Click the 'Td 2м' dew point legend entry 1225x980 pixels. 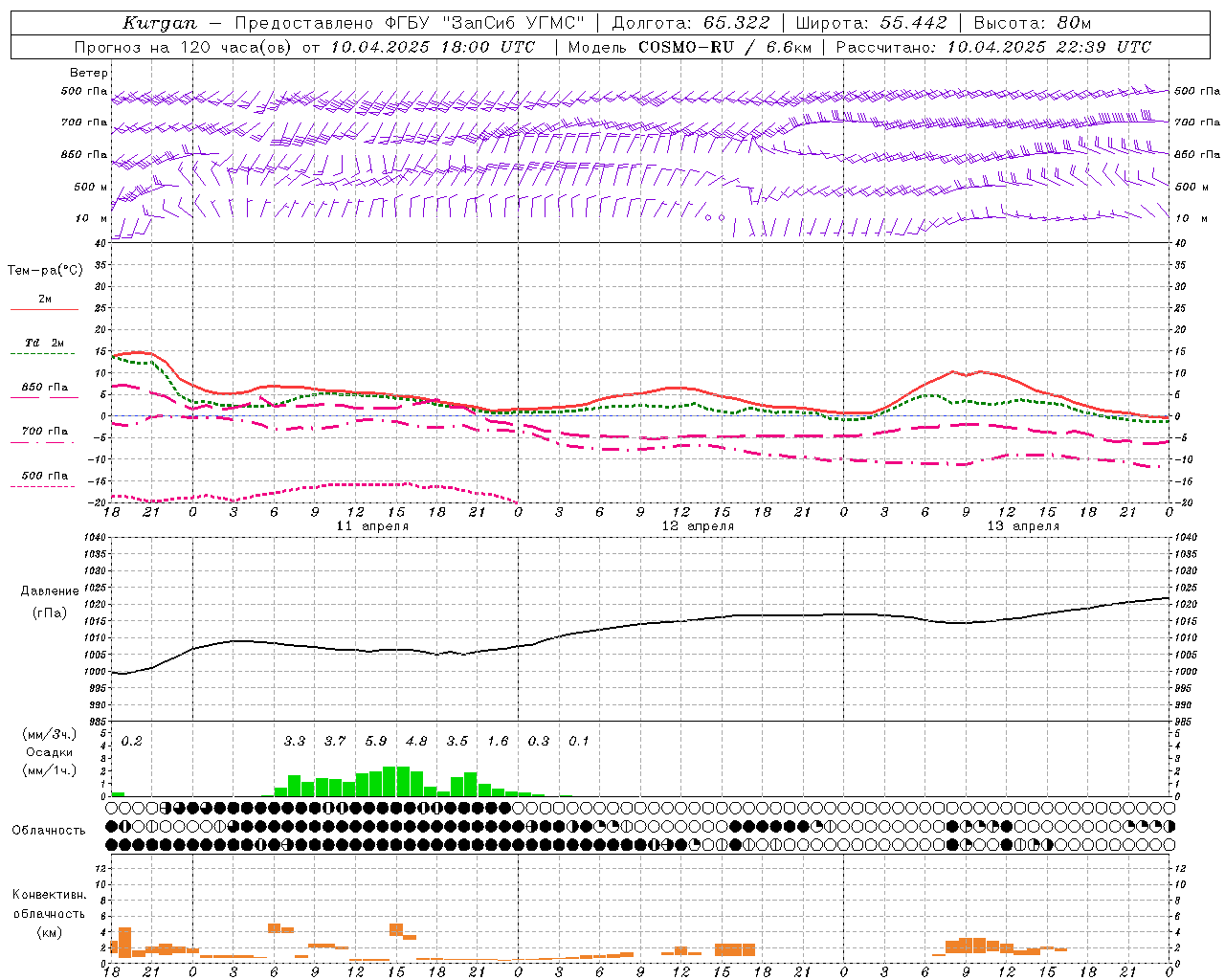[x=45, y=343]
